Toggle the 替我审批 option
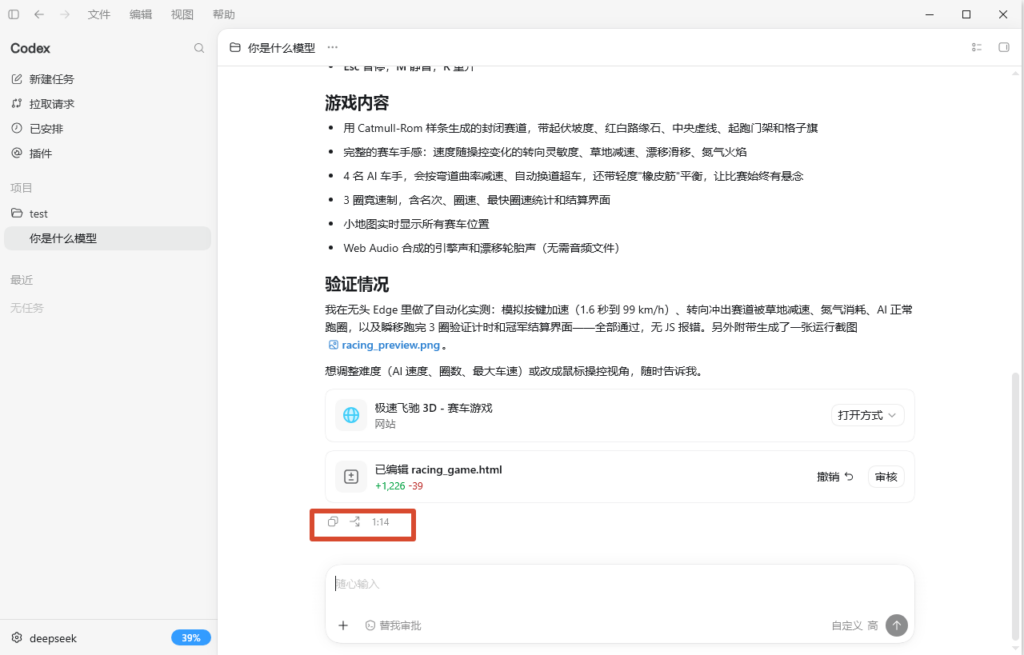This screenshot has width=1024, height=655. click(x=393, y=626)
